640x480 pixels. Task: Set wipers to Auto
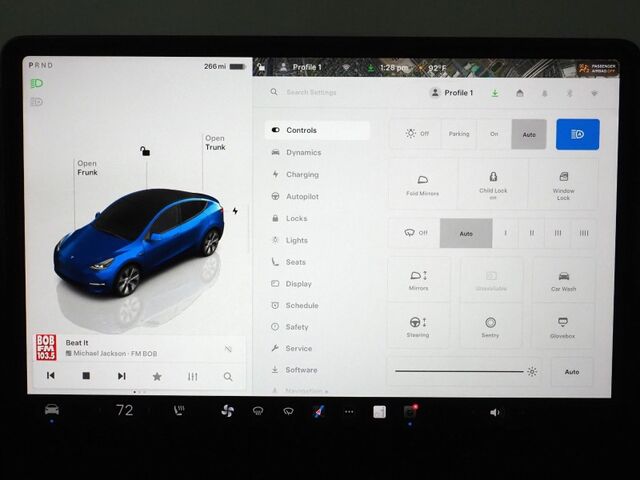coord(466,233)
